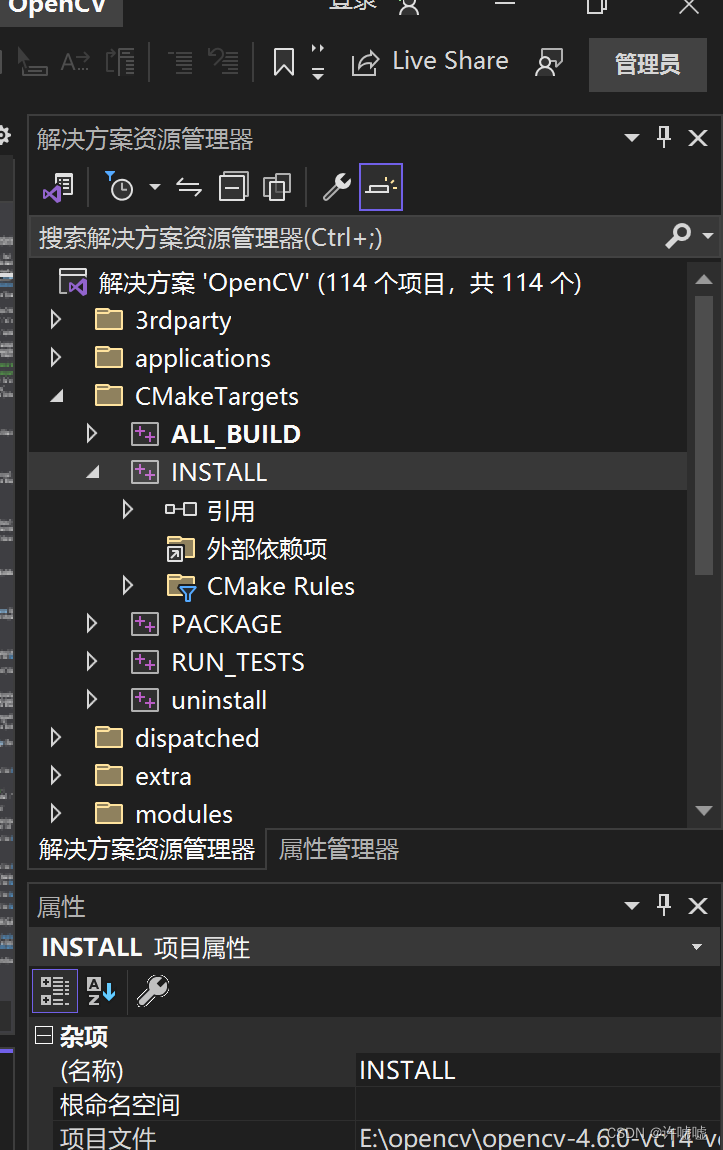This screenshot has width=723, height=1150.
Task: Toggle the bookmark icon in toolbar
Action: pyautogui.click(x=284, y=62)
